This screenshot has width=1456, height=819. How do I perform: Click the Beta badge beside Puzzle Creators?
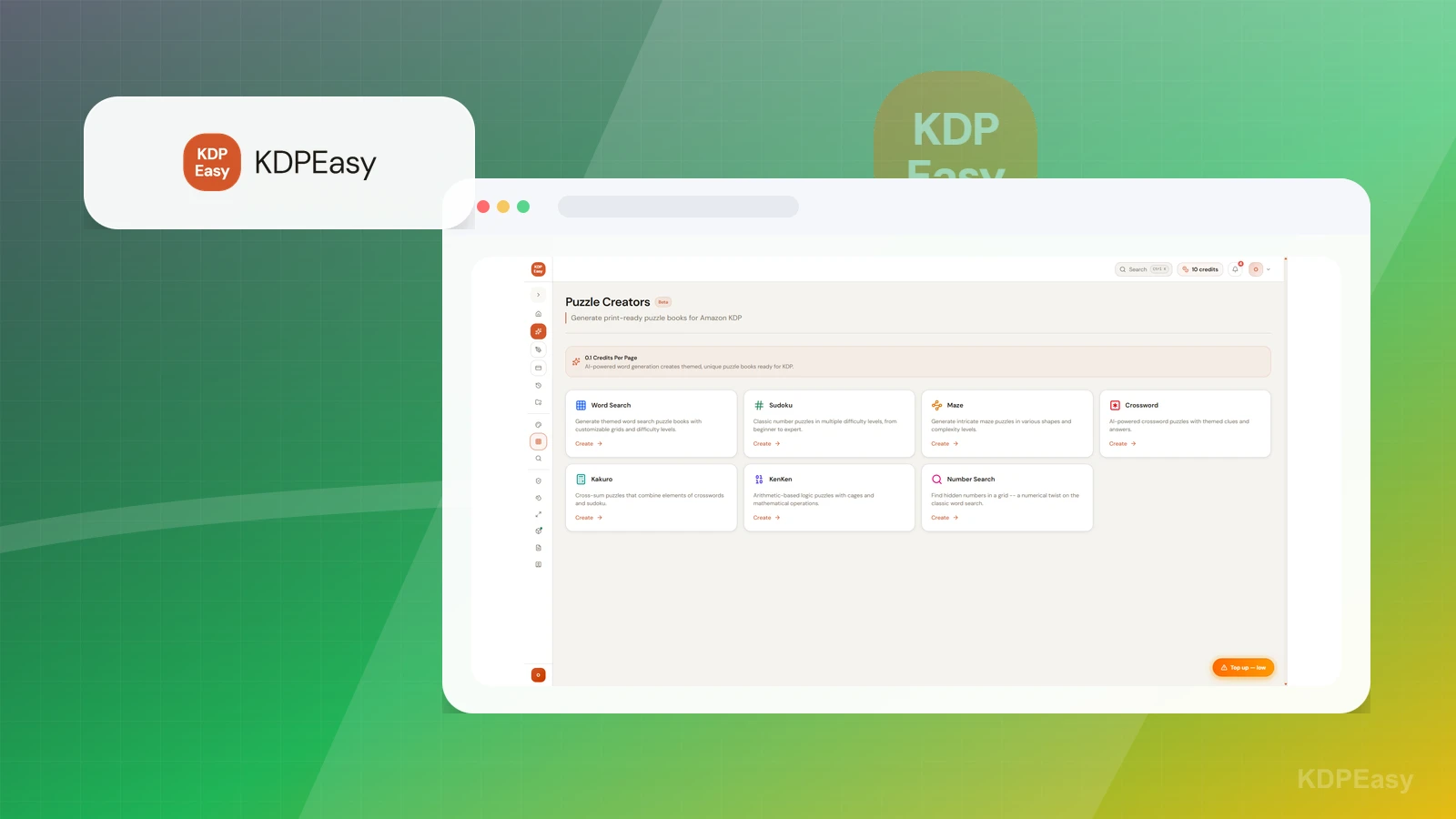[x=663, y=302]
